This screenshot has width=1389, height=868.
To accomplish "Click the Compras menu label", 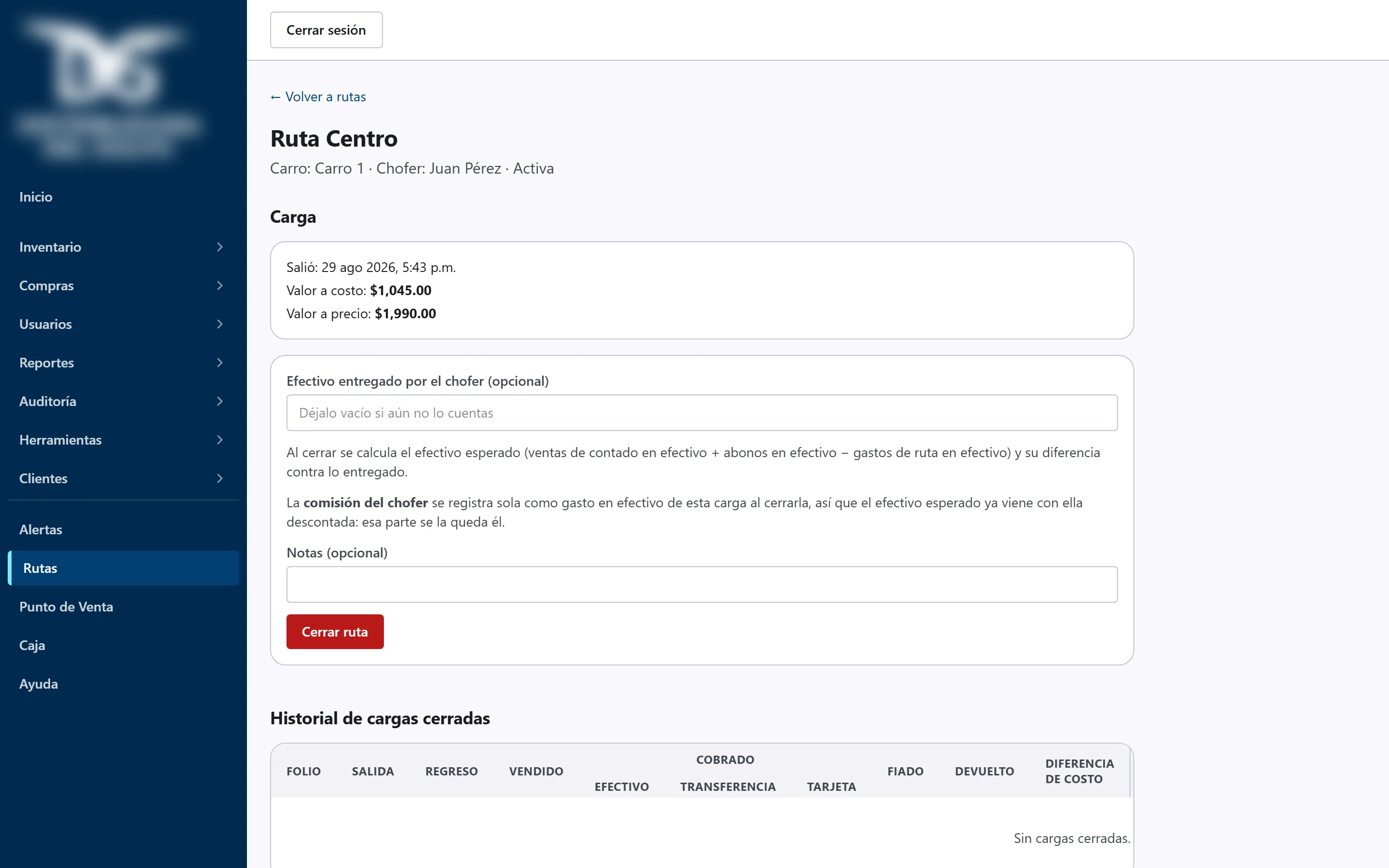I will [x=46, y=285].
